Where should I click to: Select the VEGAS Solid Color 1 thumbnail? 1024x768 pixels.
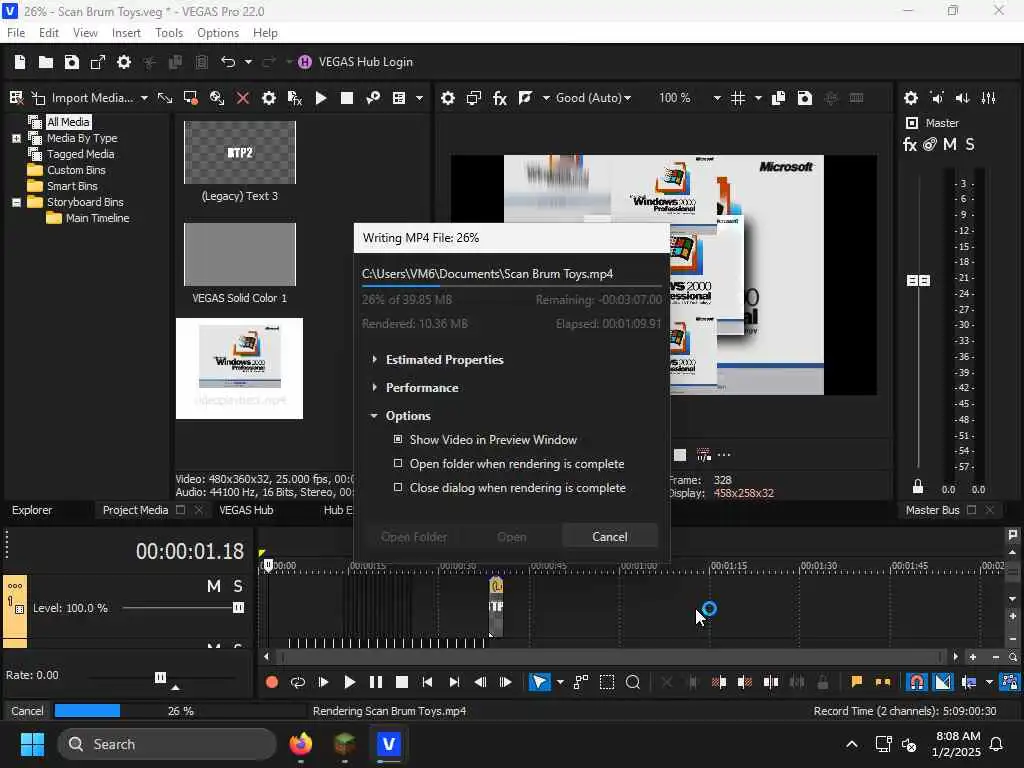point(240,255)
